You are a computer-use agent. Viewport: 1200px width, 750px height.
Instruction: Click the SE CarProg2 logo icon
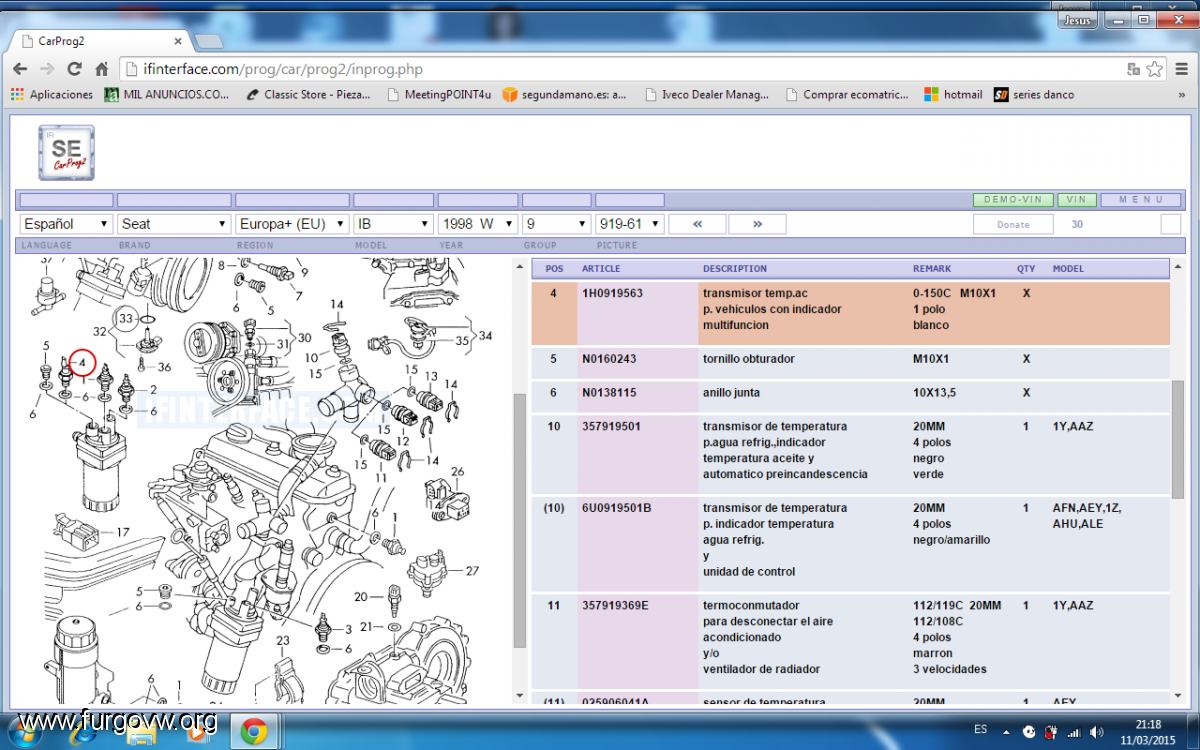[x=66, y=152]
